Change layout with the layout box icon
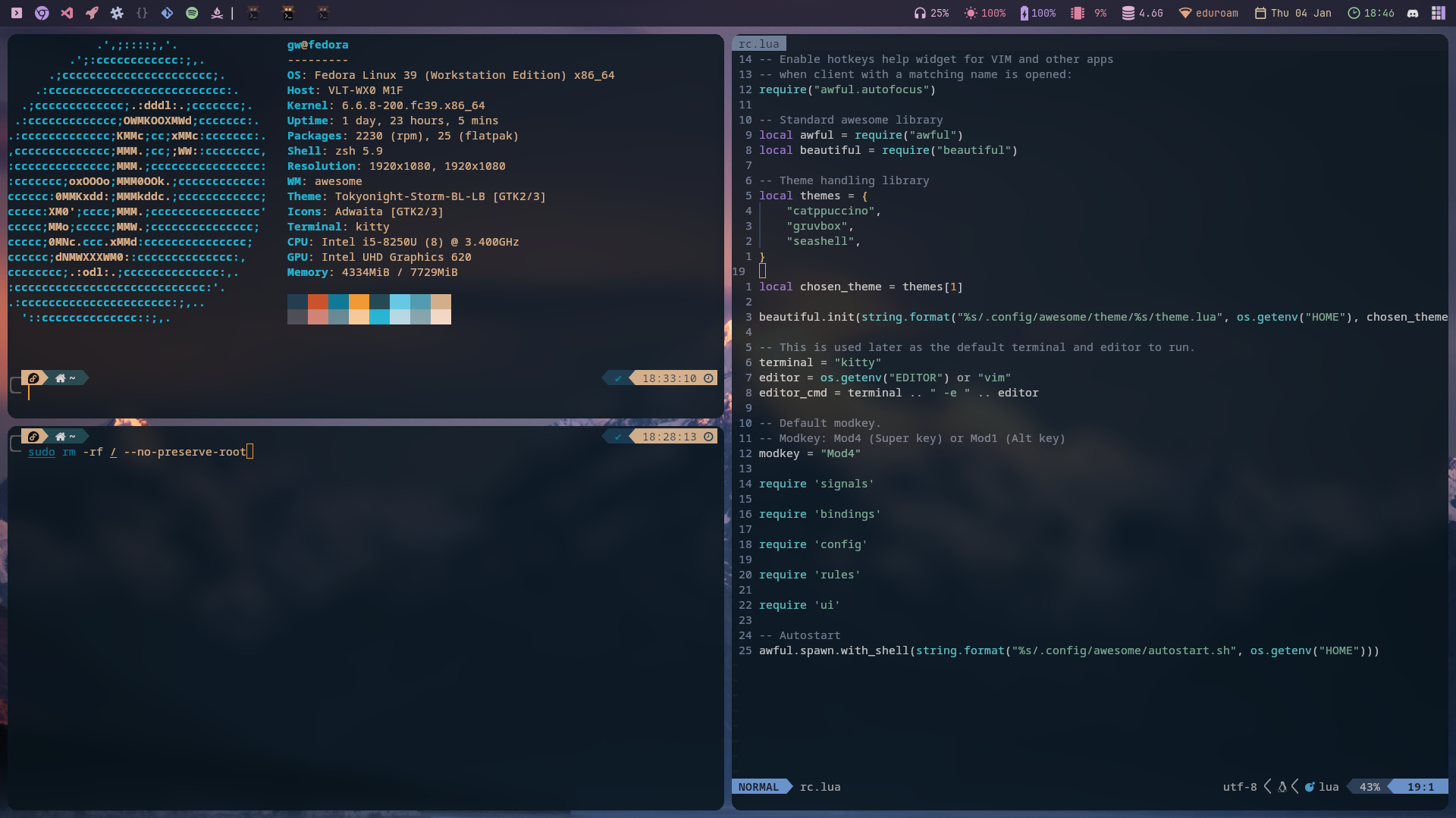This screenshot has height=818, width=1456. (1438, 13)
